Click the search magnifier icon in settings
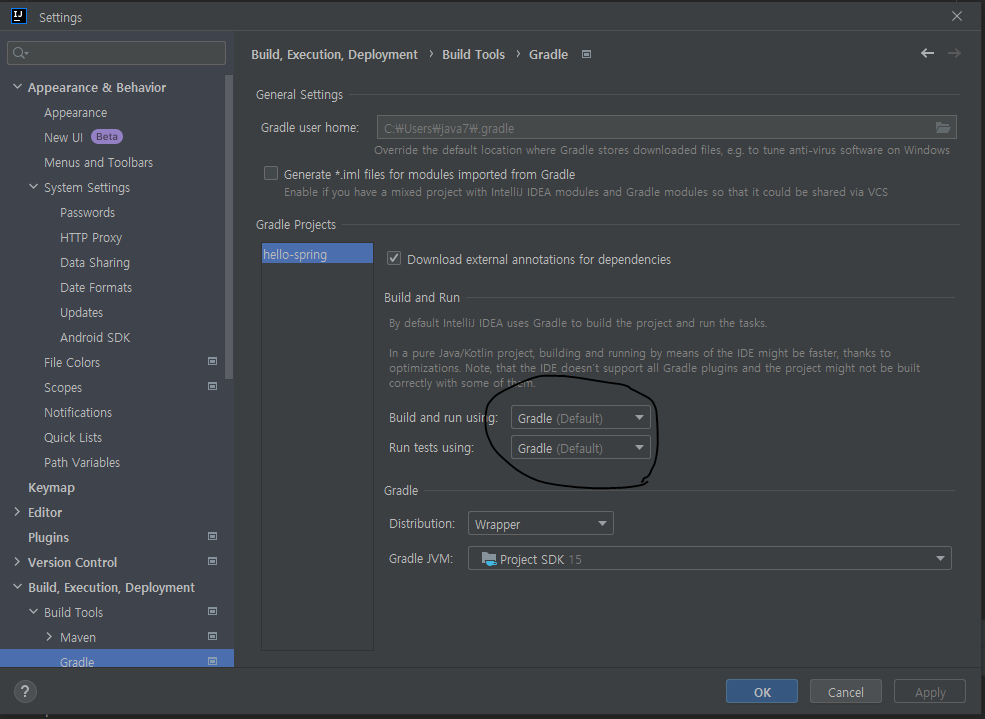Screen dimensions: 985x719 (x=20, y=53)
